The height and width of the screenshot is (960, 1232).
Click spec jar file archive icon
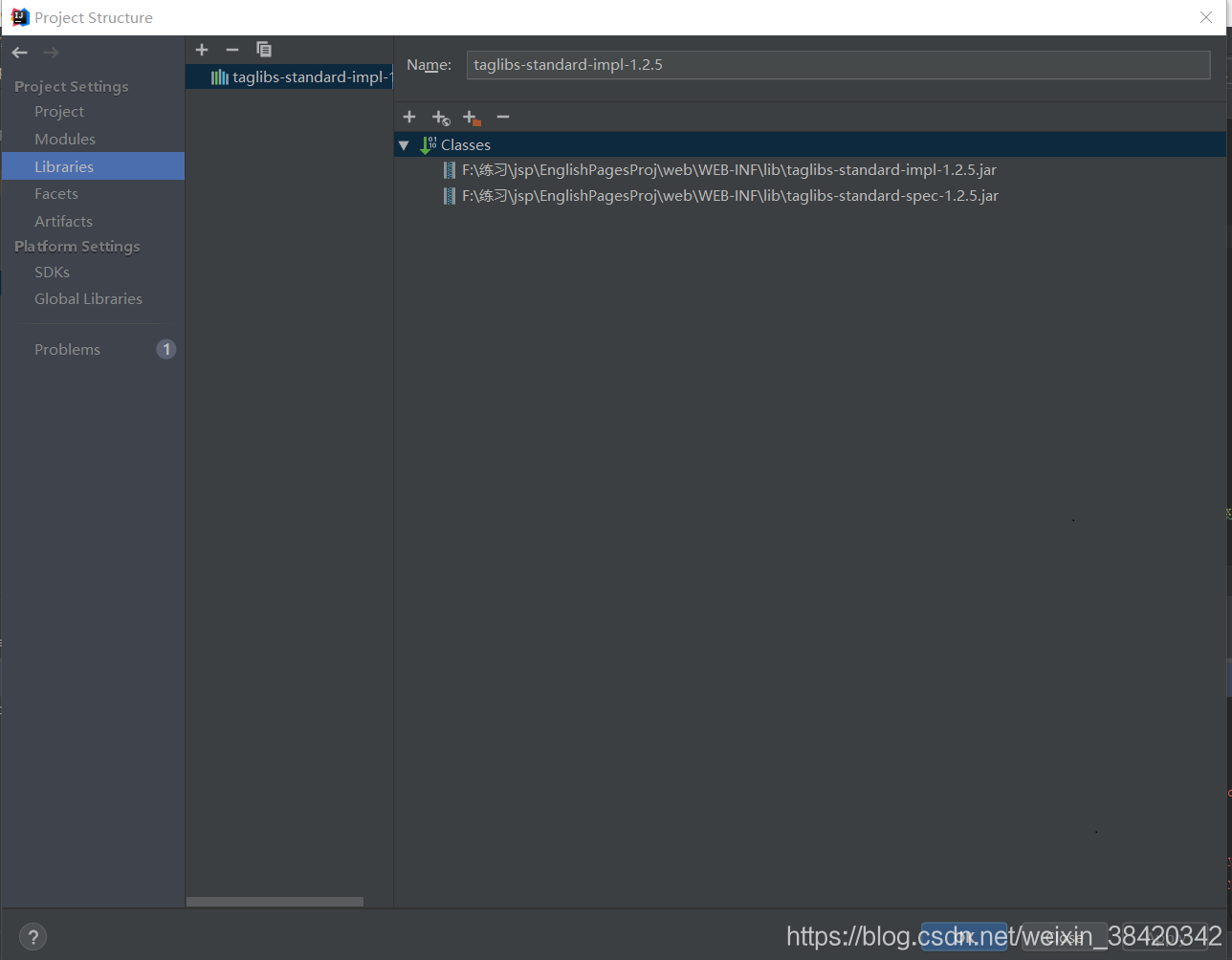450,196
